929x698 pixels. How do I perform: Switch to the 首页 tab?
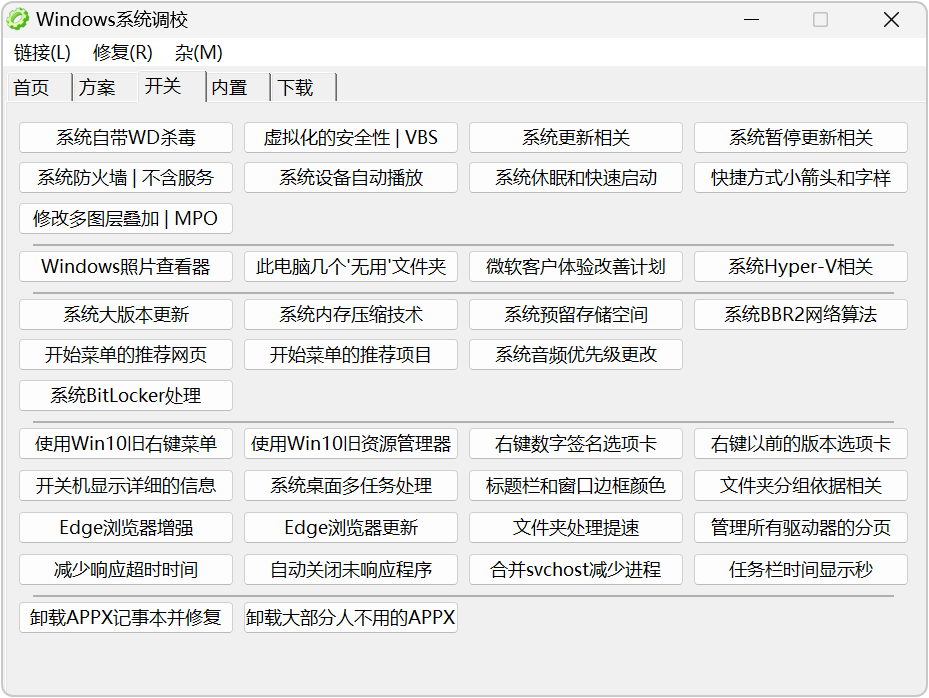point(39,88)
